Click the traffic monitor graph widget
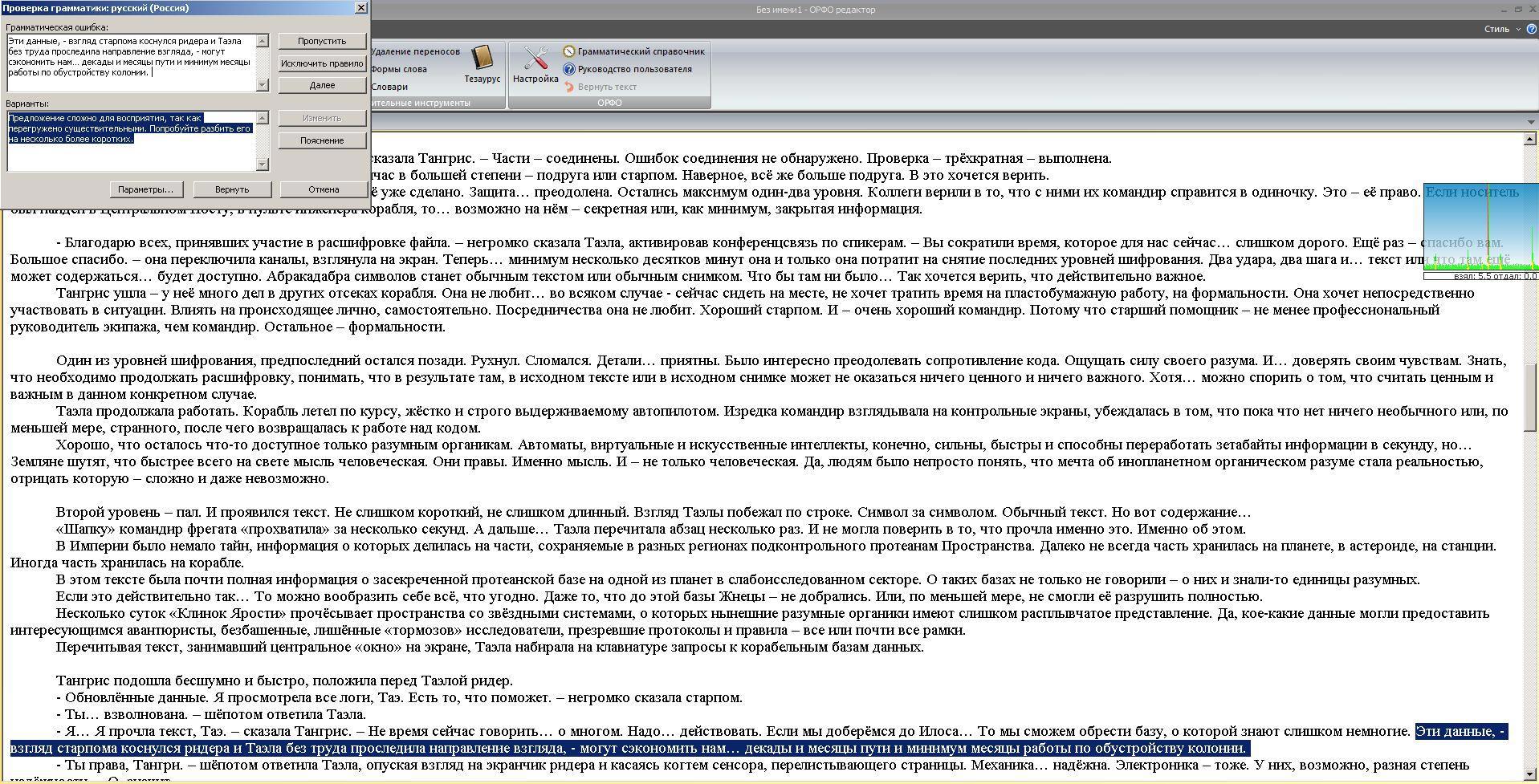Image resolution: width=1539 pixels, height=784 pixels. click(x=1480, y=229)
